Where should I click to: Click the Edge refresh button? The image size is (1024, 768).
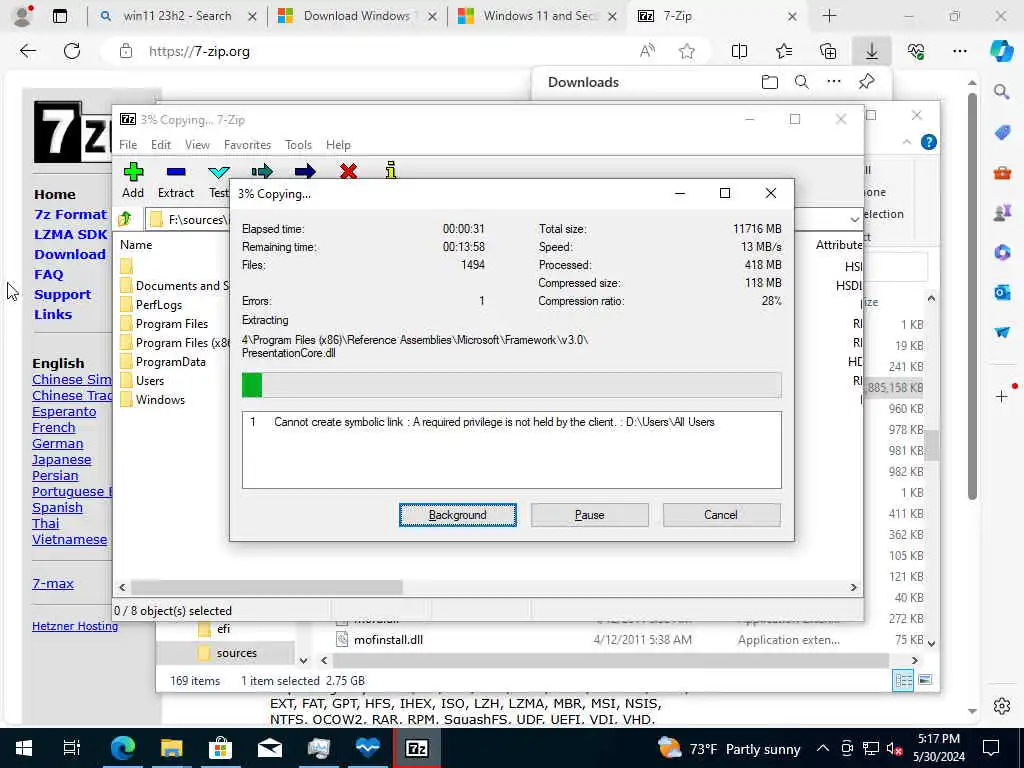pyautogui.click(x=72, y=51)
